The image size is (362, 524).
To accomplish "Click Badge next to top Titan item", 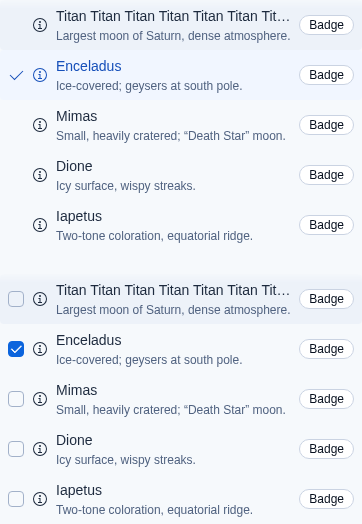I will 326,25.
